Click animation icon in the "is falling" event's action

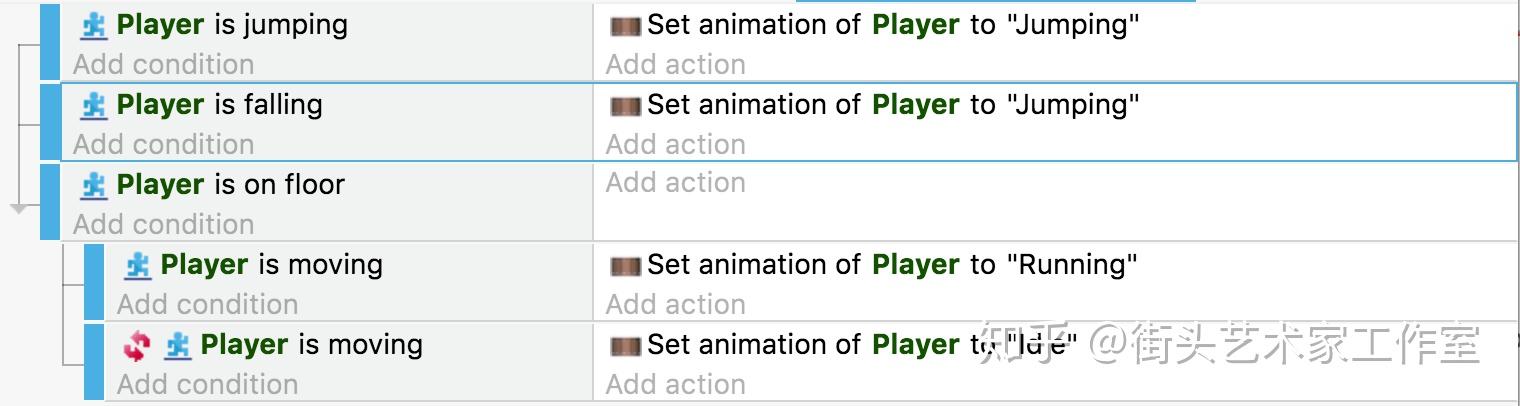click(625, 106)
